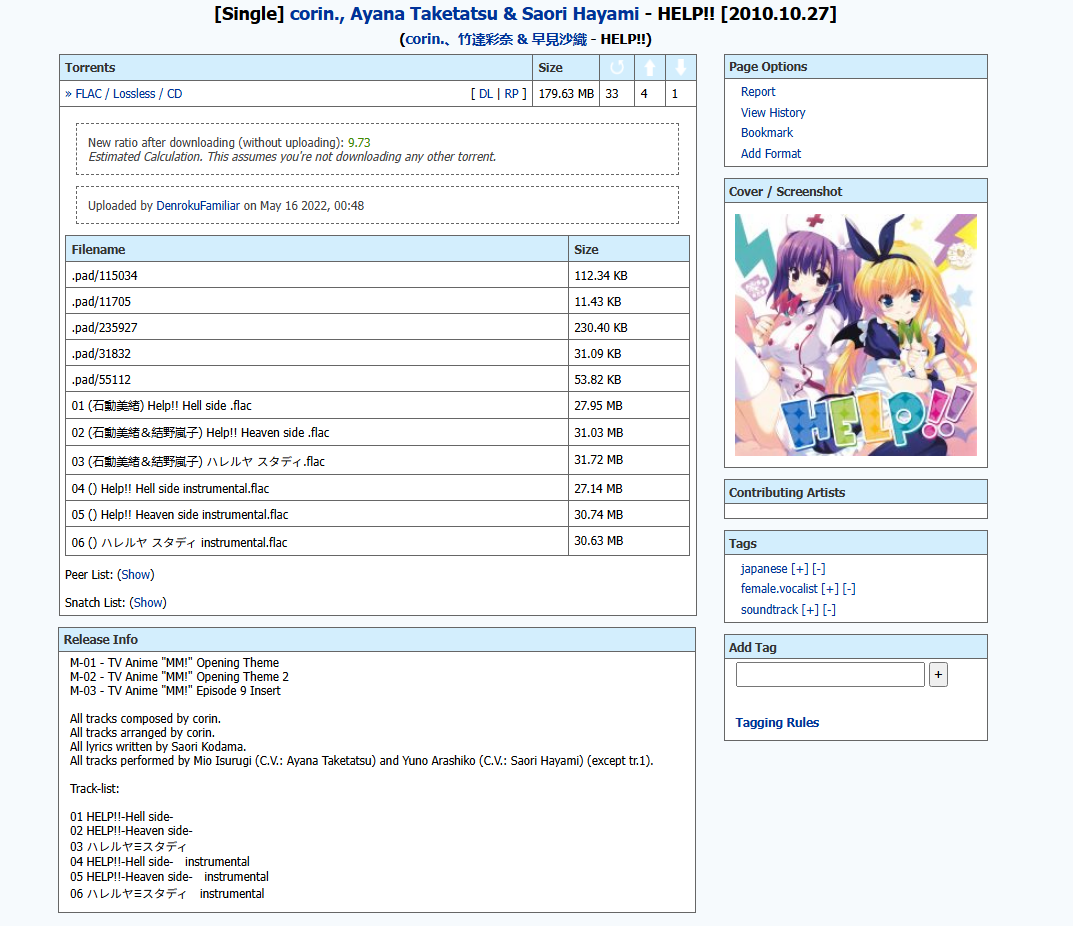Select file 01 Help!! Hell side .flac
Image resolution: width=1073 pixels, height=926 pixels.
(378, 405)
